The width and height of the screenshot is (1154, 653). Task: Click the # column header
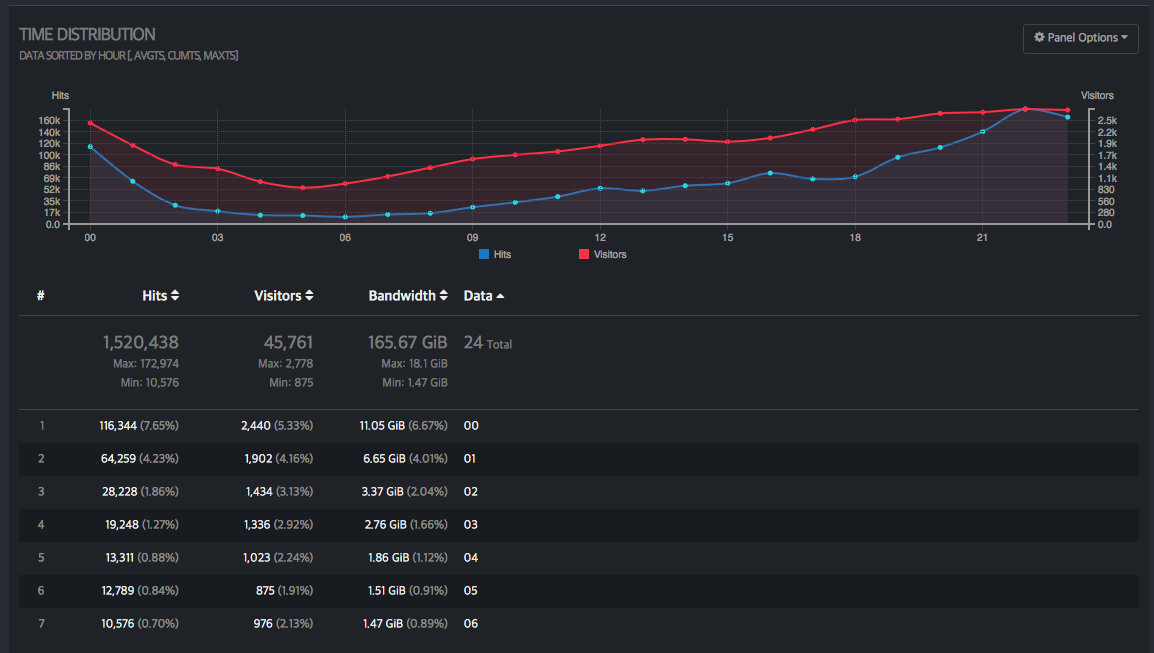pyautogui.click(x=40, y=296)
